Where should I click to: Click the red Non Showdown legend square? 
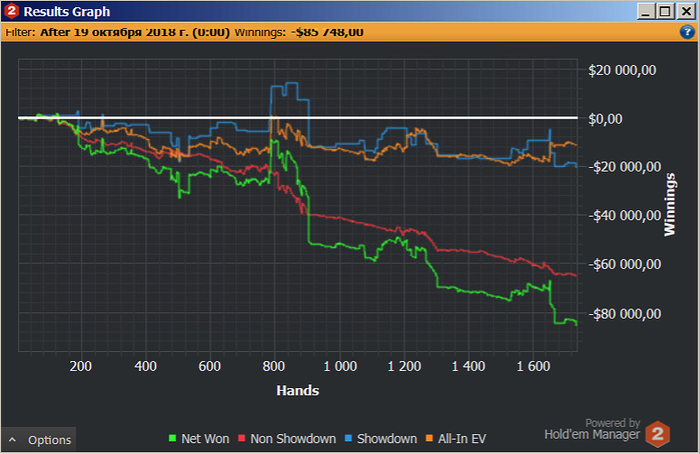(242, 438)
